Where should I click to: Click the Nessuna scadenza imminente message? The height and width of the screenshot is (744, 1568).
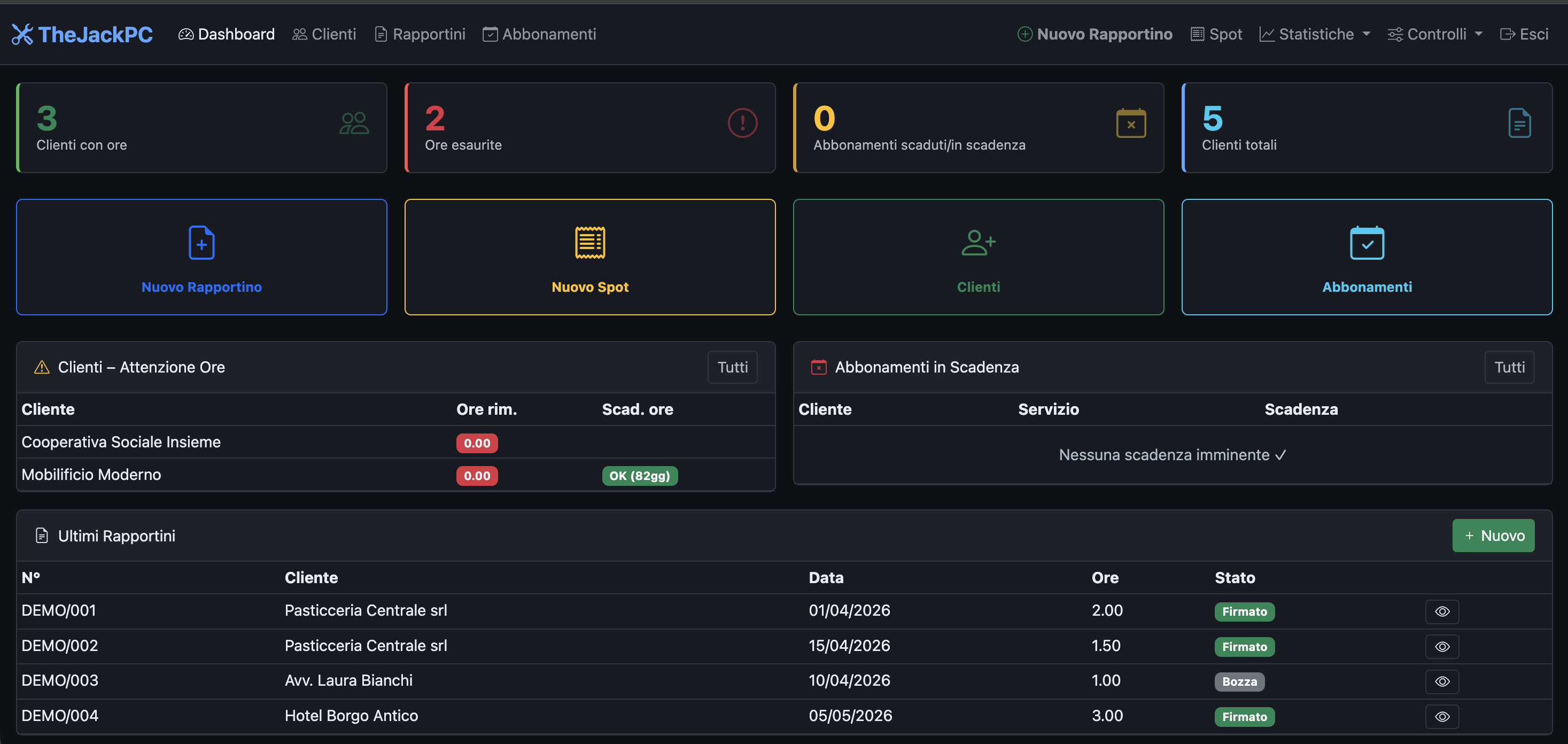pyautogui.click(x=1173, y=455)
